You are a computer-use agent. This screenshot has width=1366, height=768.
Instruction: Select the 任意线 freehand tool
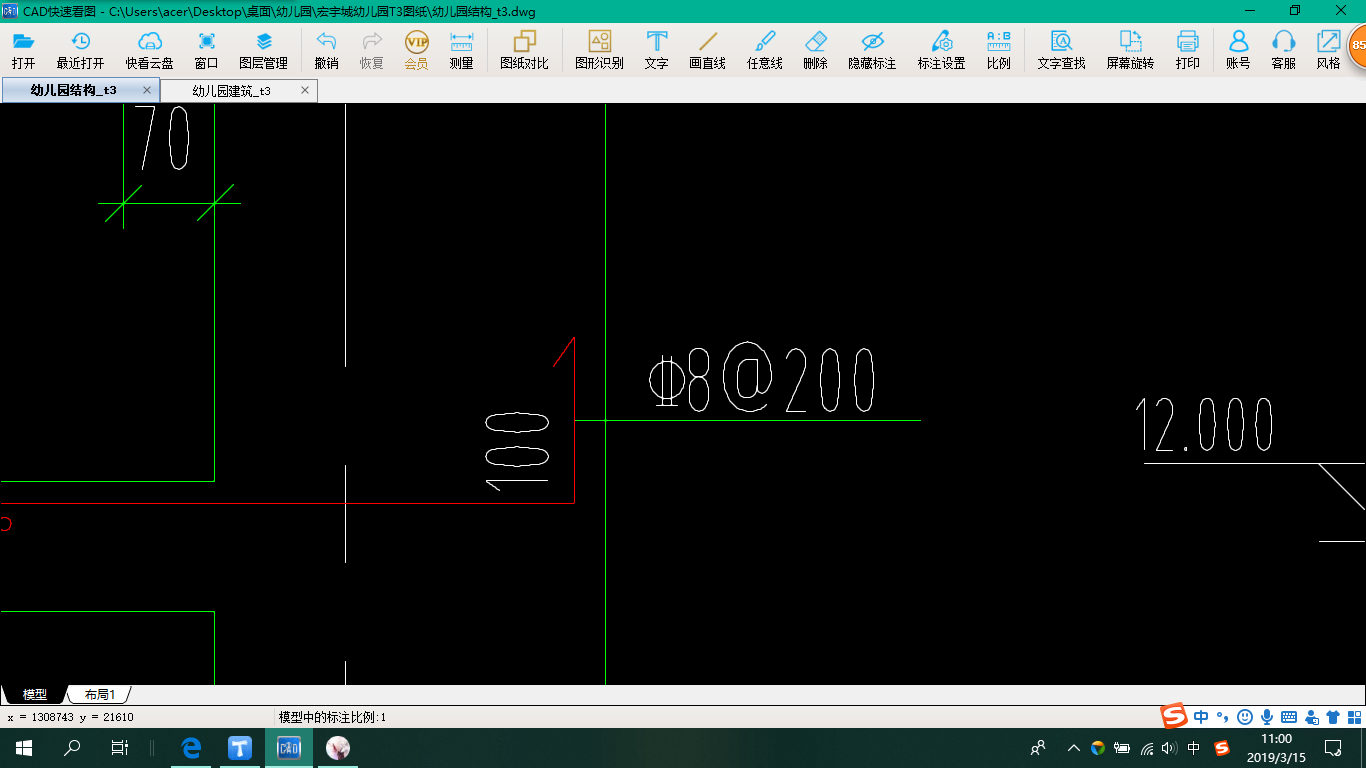click(765, 50)
